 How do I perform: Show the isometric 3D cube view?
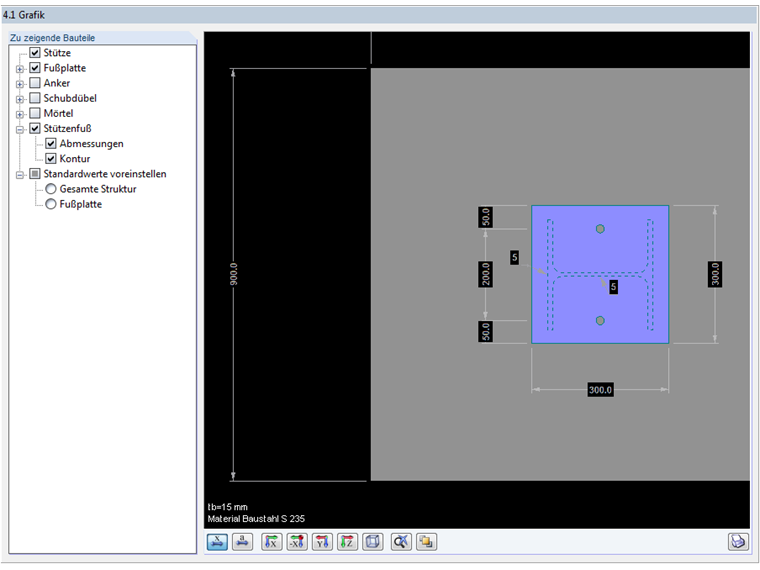373,541
